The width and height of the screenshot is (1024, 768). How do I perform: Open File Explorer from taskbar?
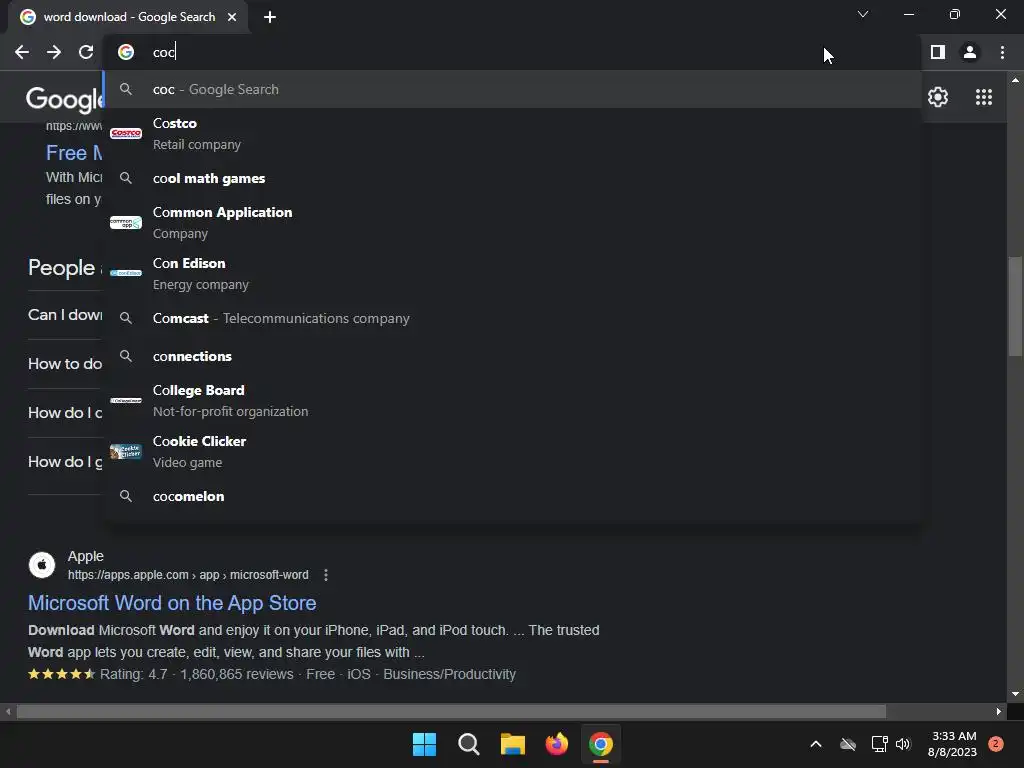pos(513,744)
